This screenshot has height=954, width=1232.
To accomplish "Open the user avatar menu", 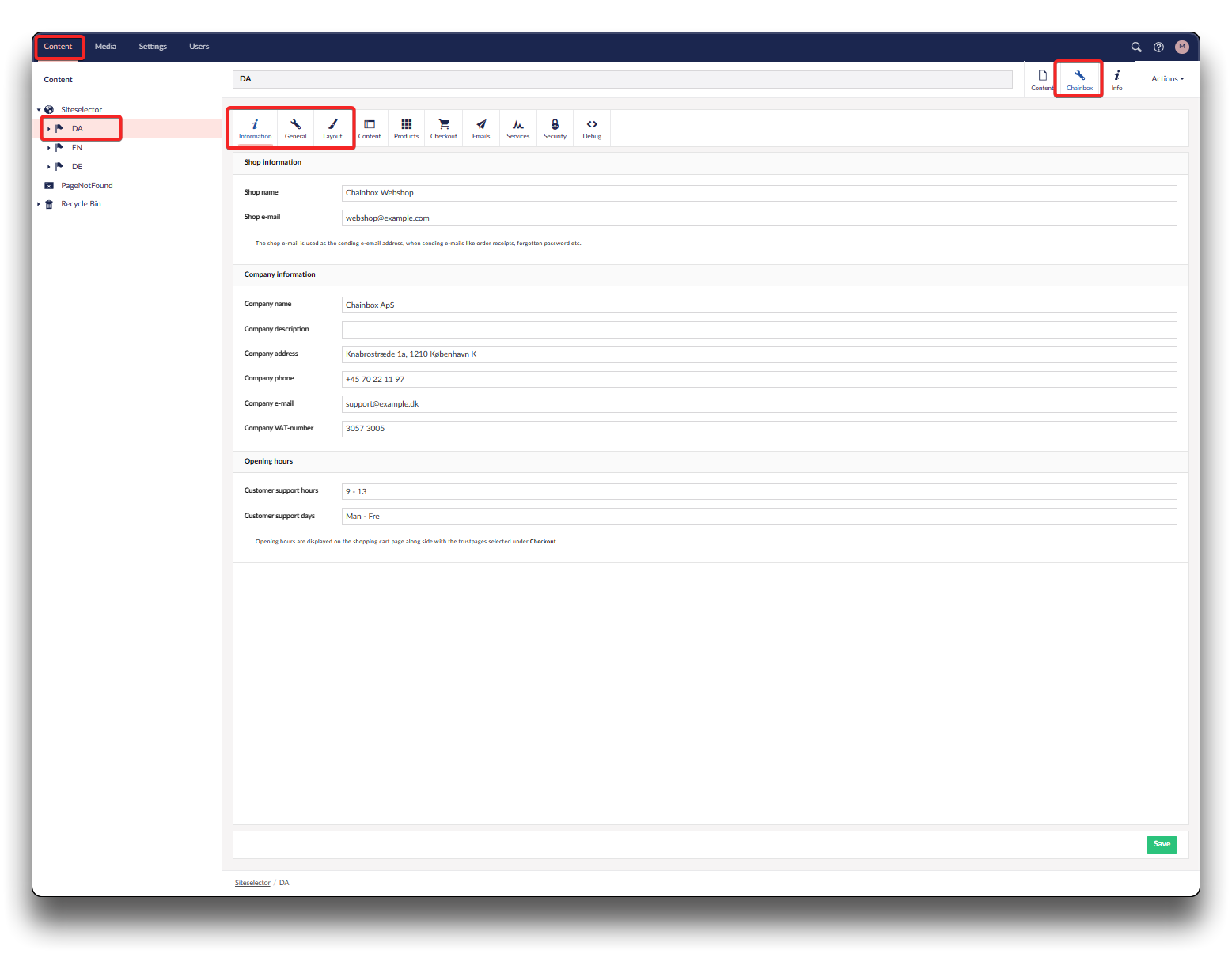I will point(1181,47).
